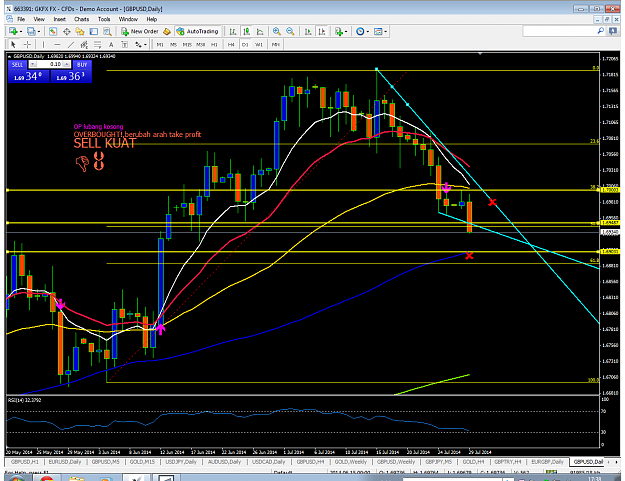
Task: Click the trade volume 0.10 field
Action: click(x=49, y=65)
